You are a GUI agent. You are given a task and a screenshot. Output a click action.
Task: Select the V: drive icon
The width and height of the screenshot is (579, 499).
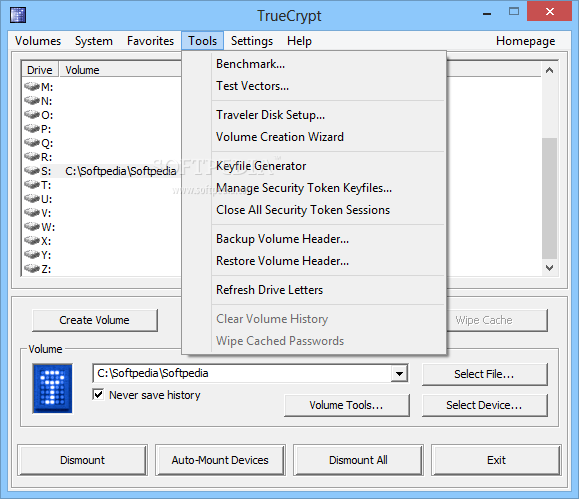32,213
